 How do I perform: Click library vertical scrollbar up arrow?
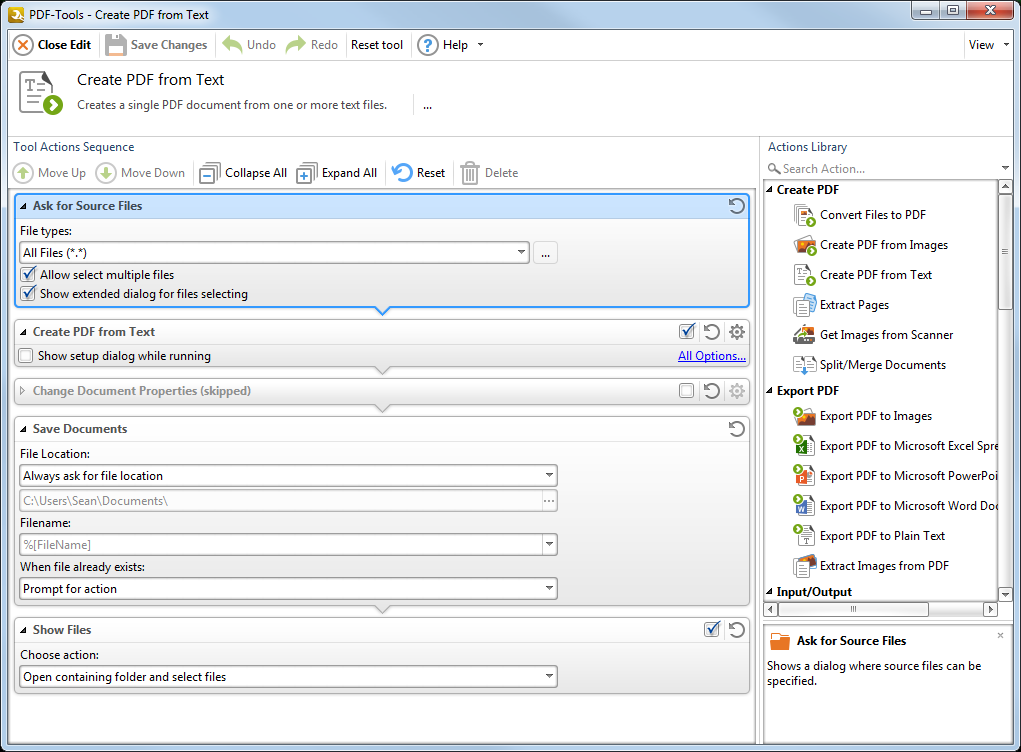tap(1005, 187)
